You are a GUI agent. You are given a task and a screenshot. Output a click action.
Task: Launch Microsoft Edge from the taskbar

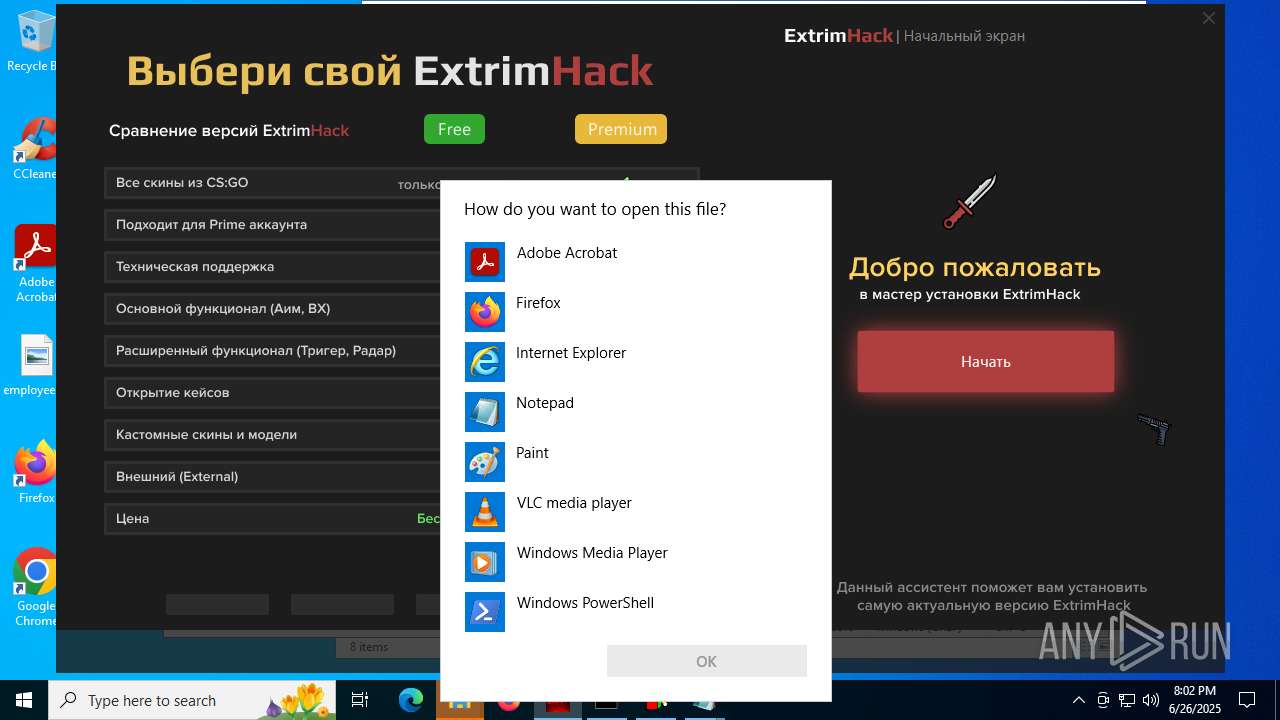click(411, 700)
